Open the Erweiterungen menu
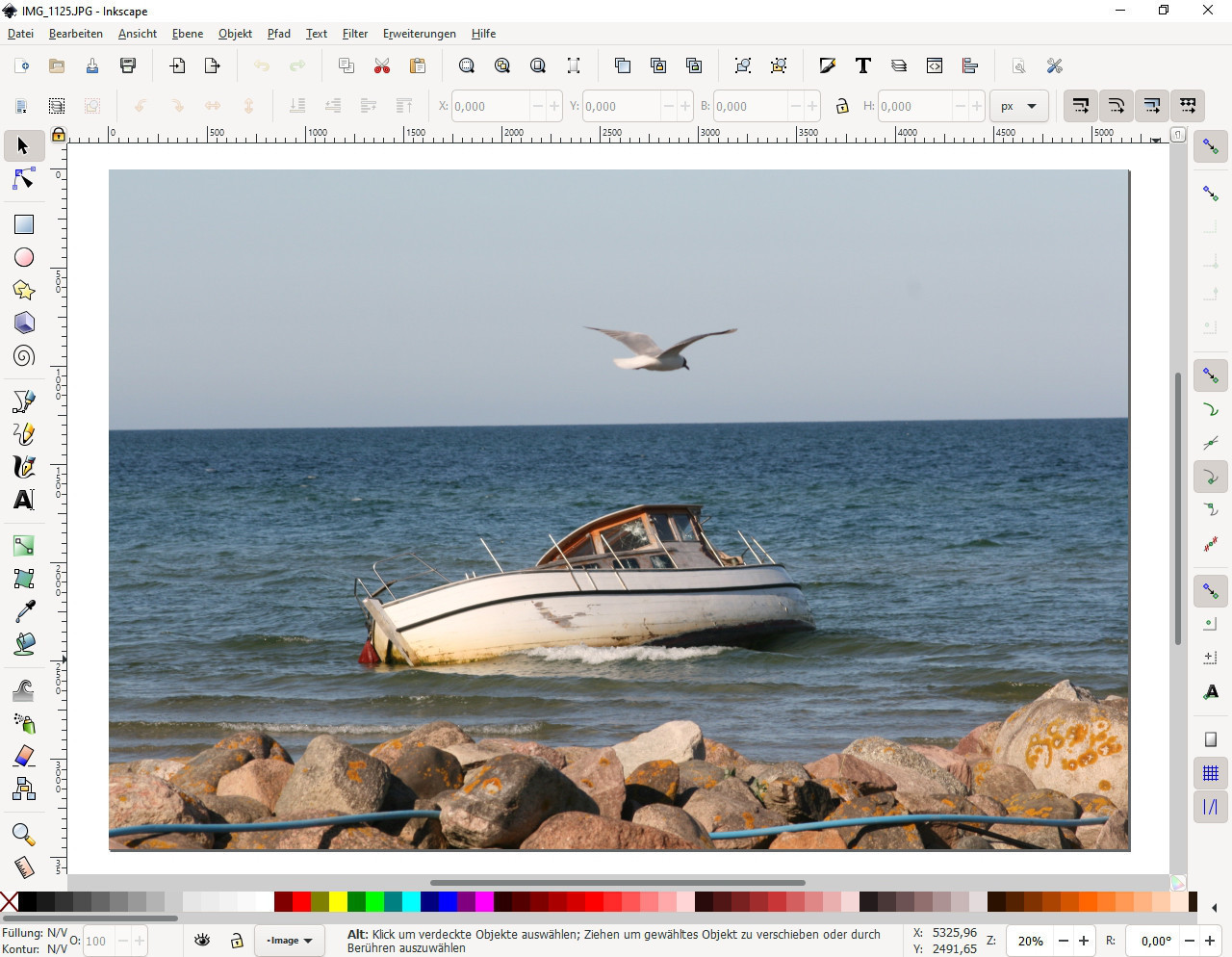Screen dimensions: 1232x957 (420, 34)
